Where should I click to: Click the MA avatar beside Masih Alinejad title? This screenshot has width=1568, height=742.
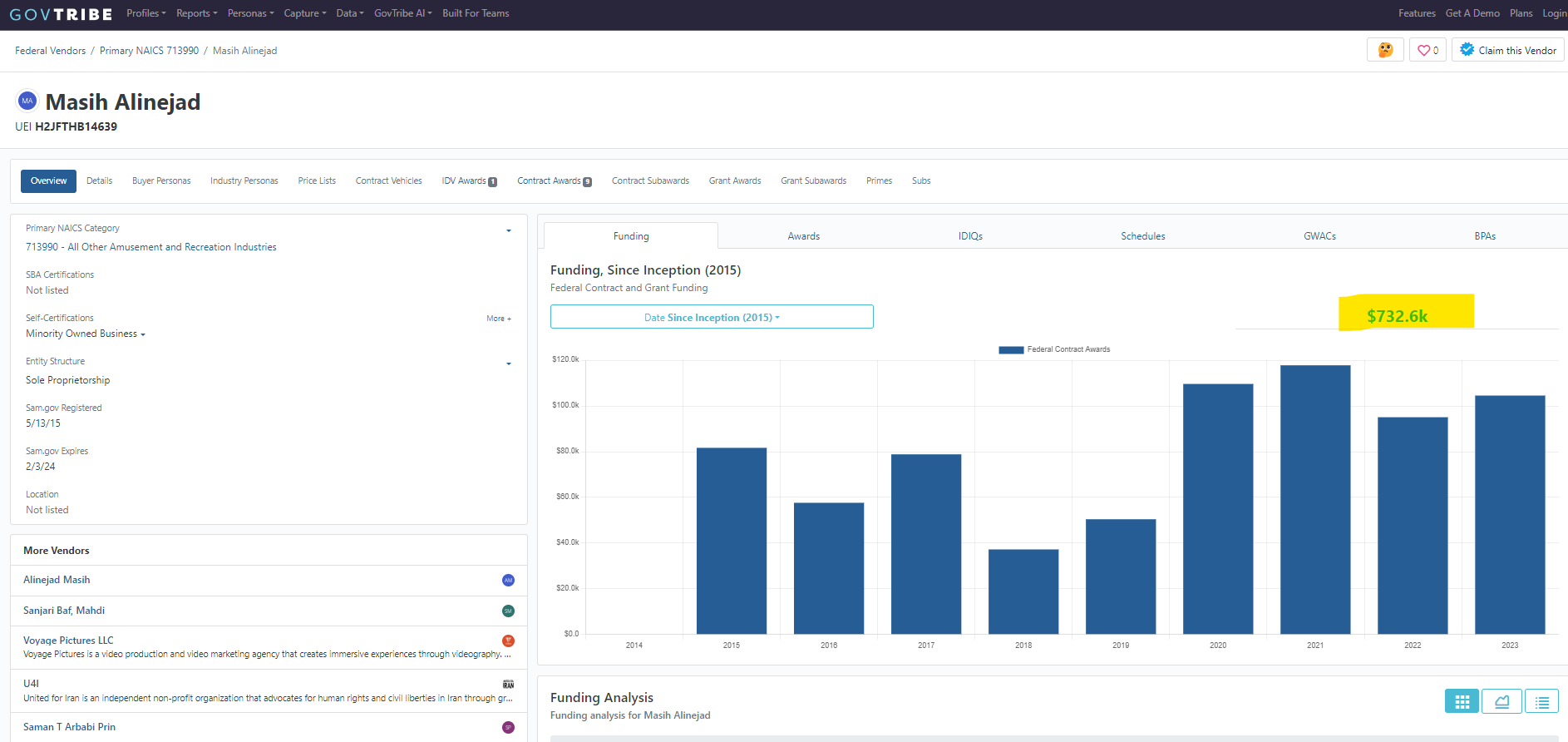pos(27,101)
